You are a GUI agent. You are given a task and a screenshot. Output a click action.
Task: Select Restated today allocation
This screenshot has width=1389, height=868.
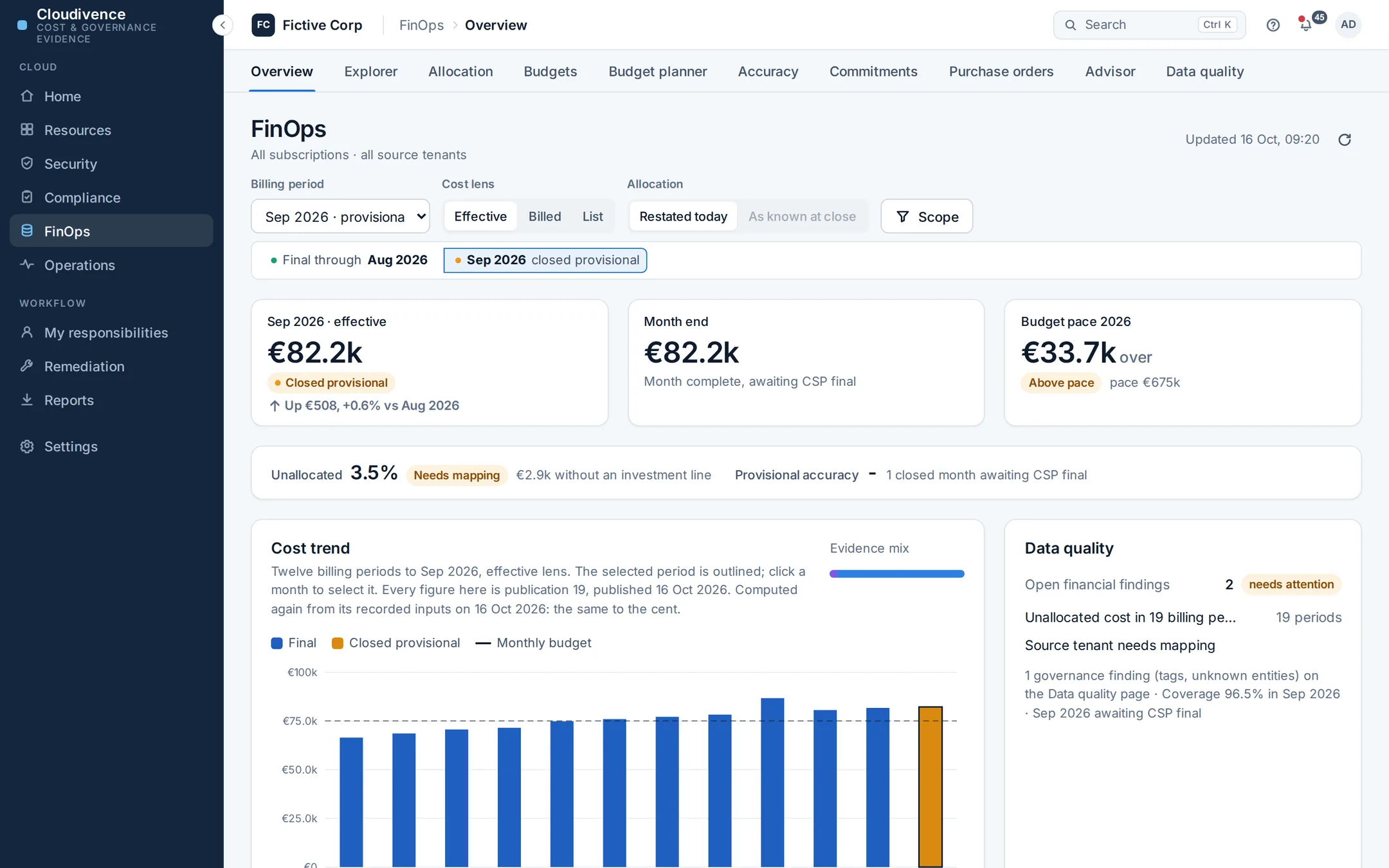683,217
